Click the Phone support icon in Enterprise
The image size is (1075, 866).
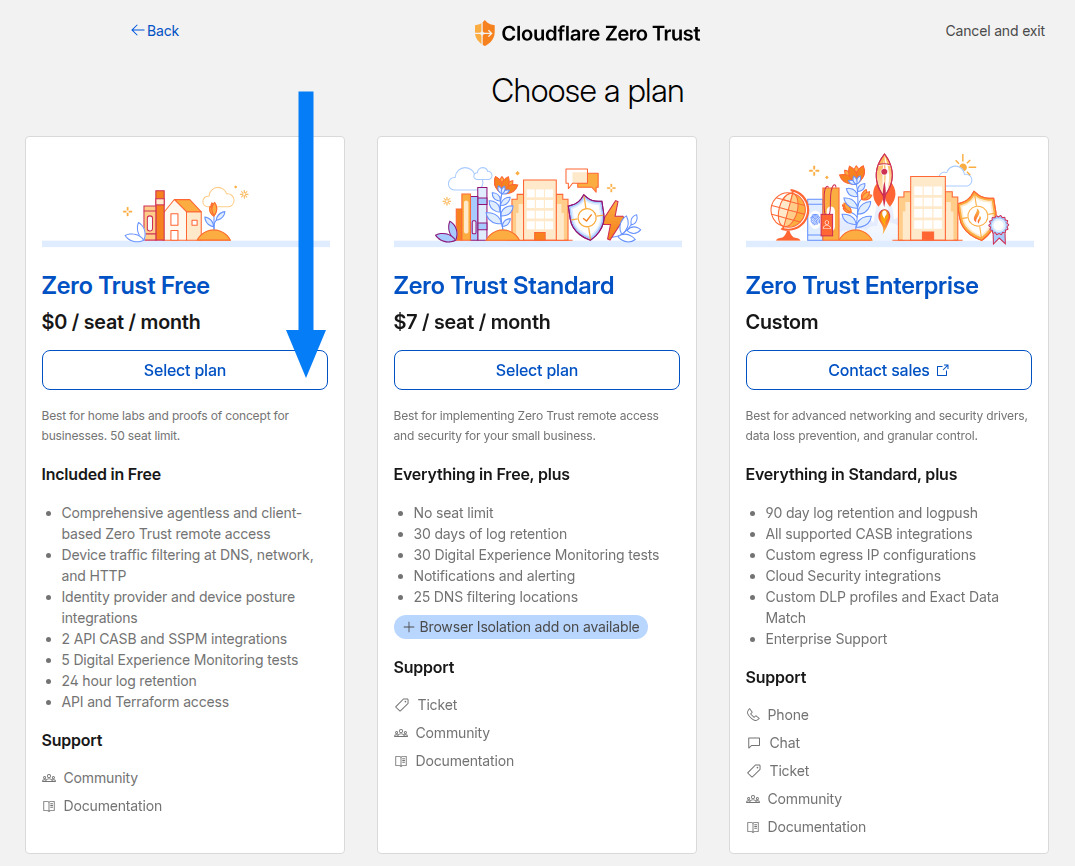click(753, 715)
